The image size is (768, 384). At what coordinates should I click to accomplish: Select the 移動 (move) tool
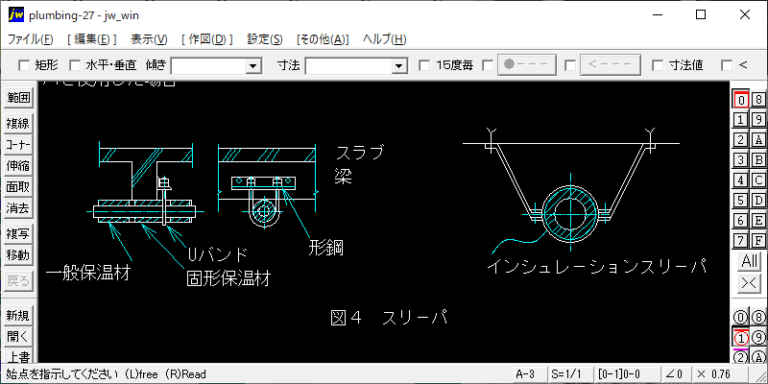pos(18,255)
